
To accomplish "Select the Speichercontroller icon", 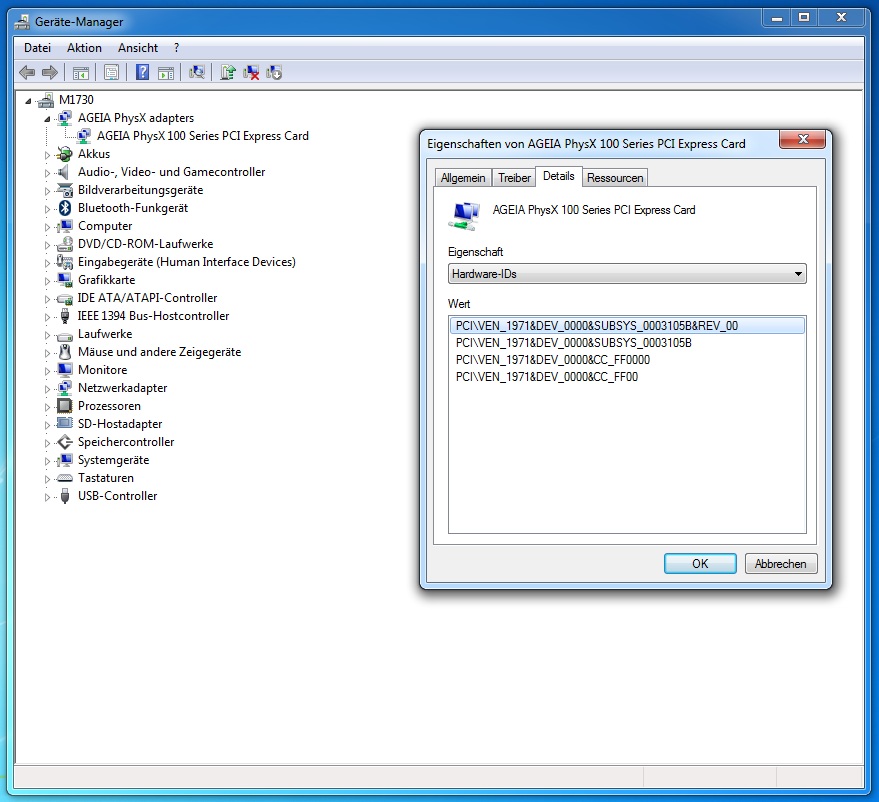I will pos(65,442).
